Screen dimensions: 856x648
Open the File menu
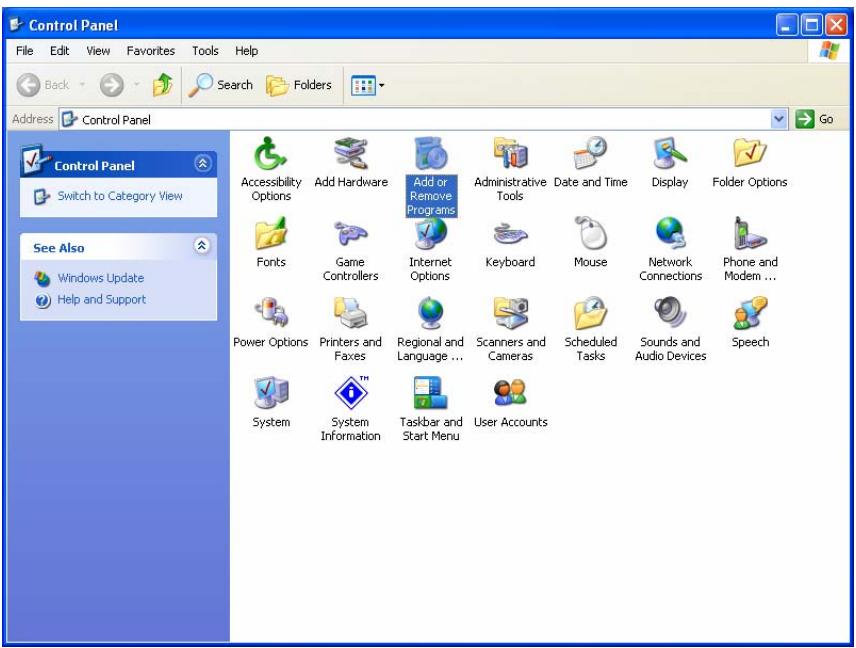click(x=25, y=51)
